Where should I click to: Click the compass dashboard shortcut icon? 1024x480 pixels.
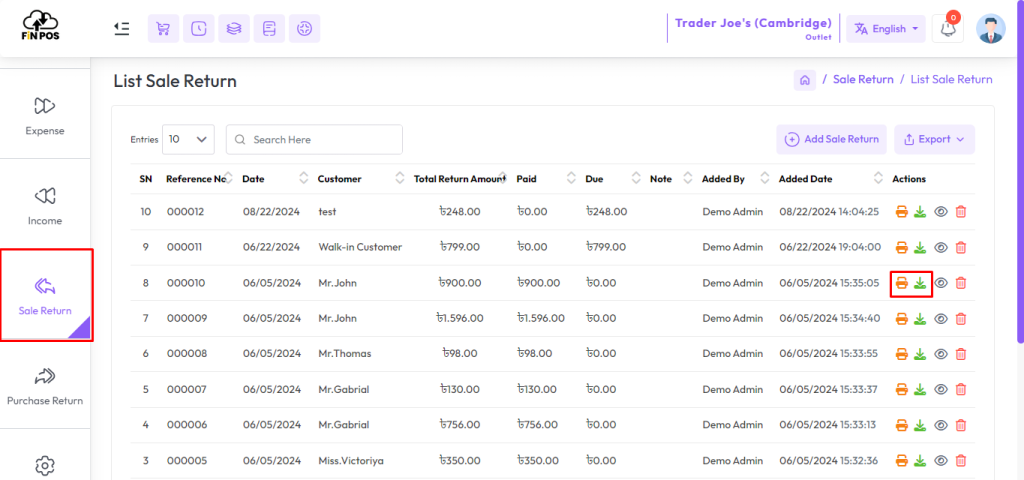[304, 29]
